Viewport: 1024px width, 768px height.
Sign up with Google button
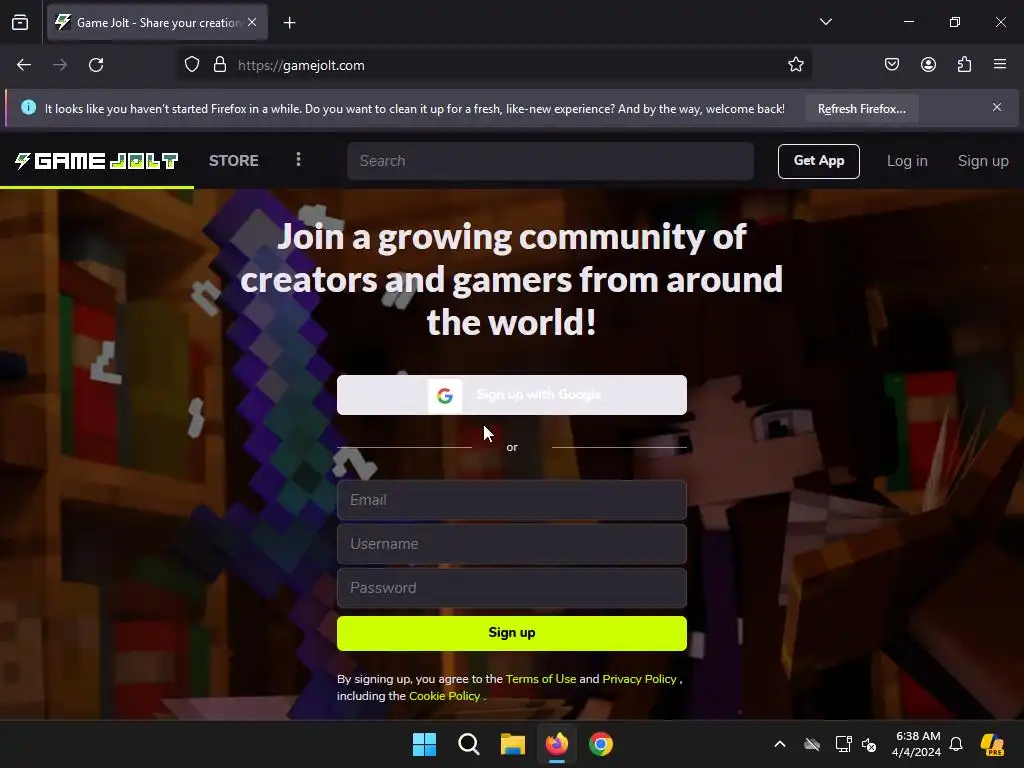pyautogui.click(x=512, y=395)
